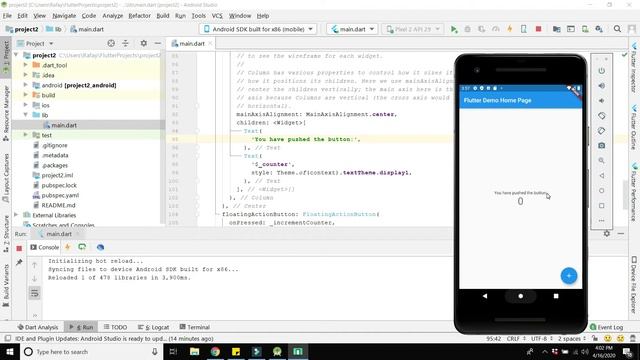Open the AVD Manager icon
Viewport: 640px width, 360px height.
(x=585, y=29)
